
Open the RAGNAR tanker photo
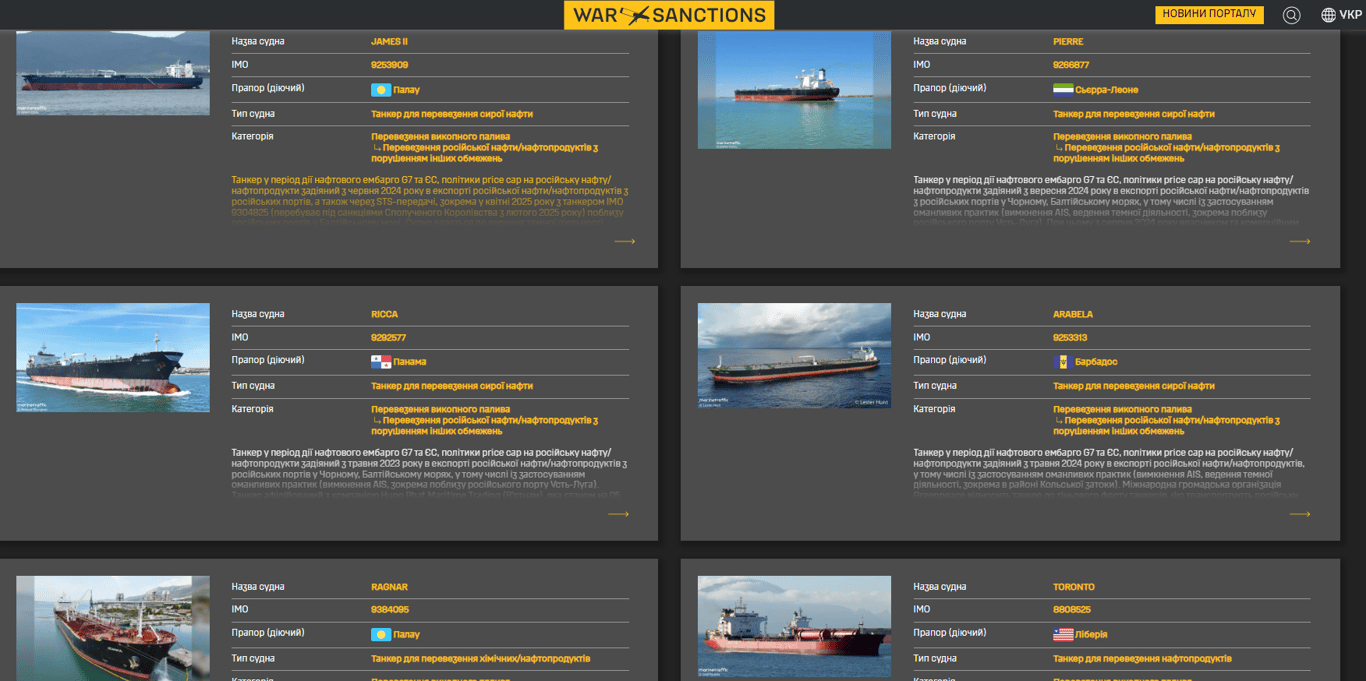(113, 628)
